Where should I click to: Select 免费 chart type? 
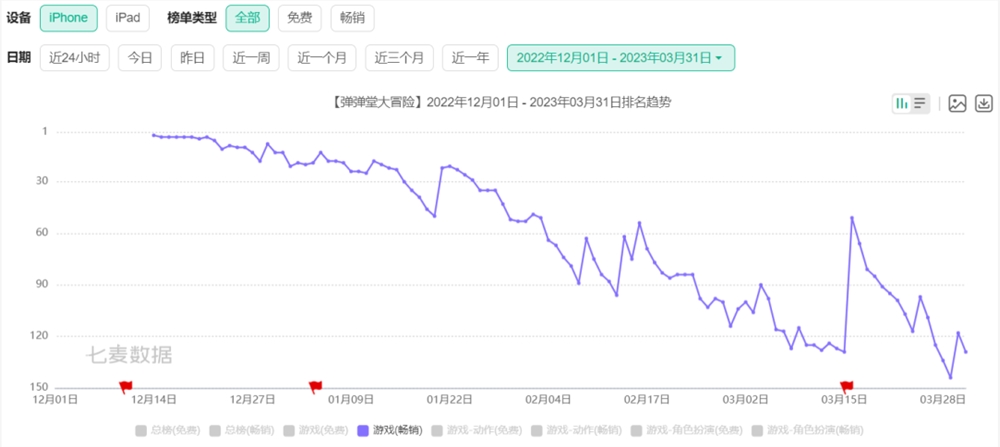(x=300, y=18)
